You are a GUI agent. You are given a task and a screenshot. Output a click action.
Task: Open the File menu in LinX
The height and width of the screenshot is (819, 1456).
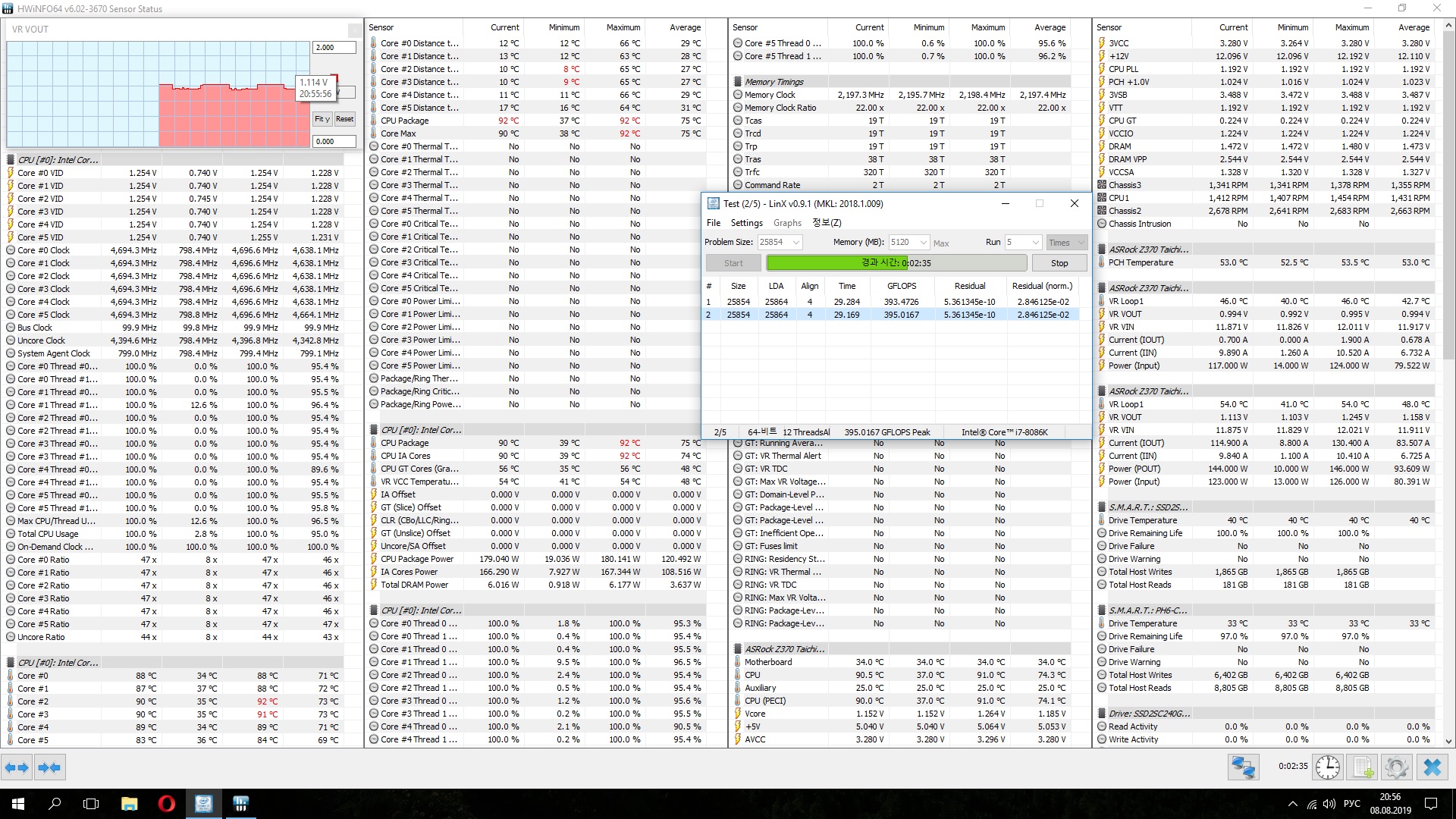[x=714, y=223]
